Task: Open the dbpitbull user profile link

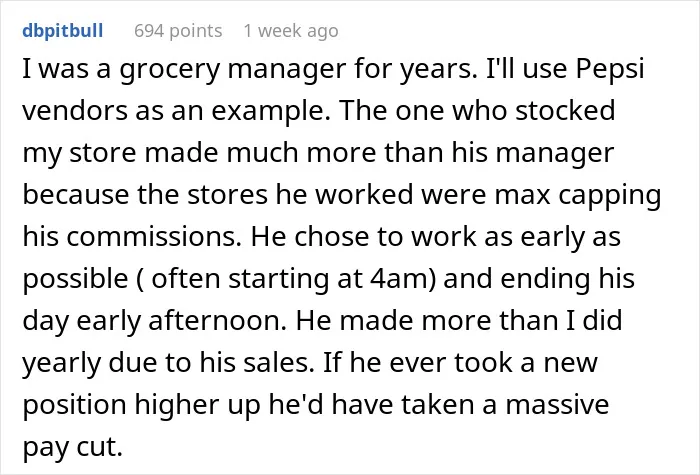Action: coord(62,31)
